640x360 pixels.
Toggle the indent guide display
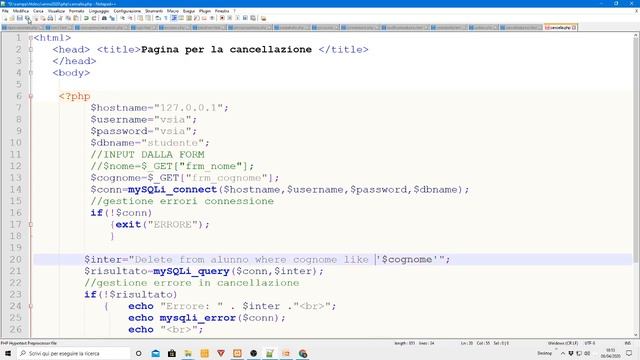pos(174,18)
